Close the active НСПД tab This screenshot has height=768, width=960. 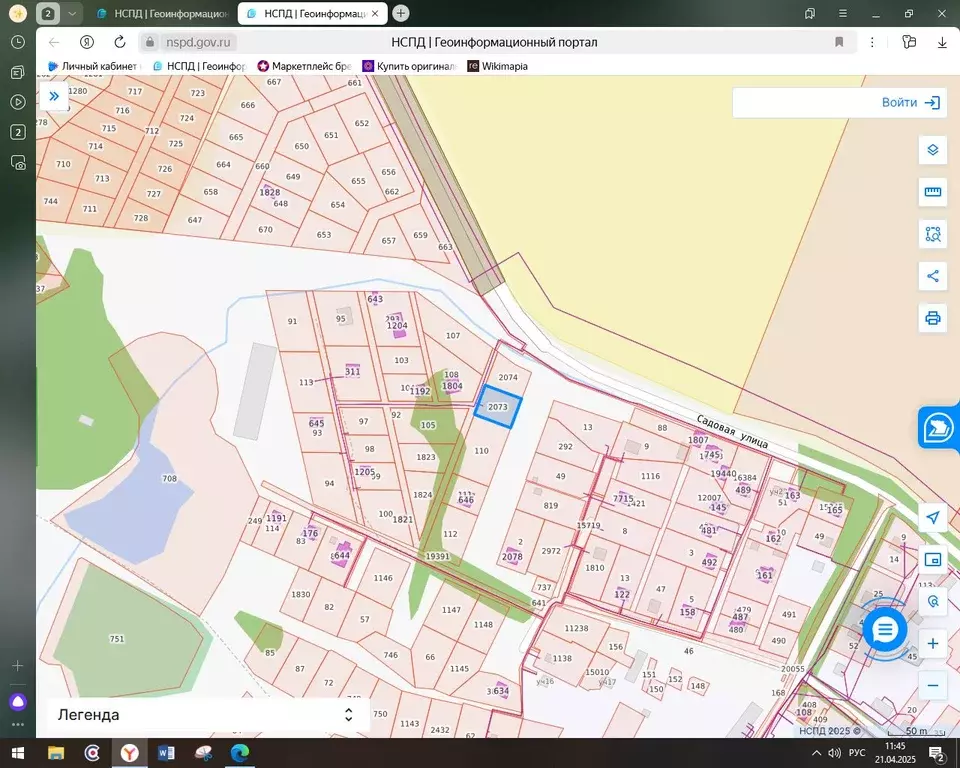coord(375,13)
